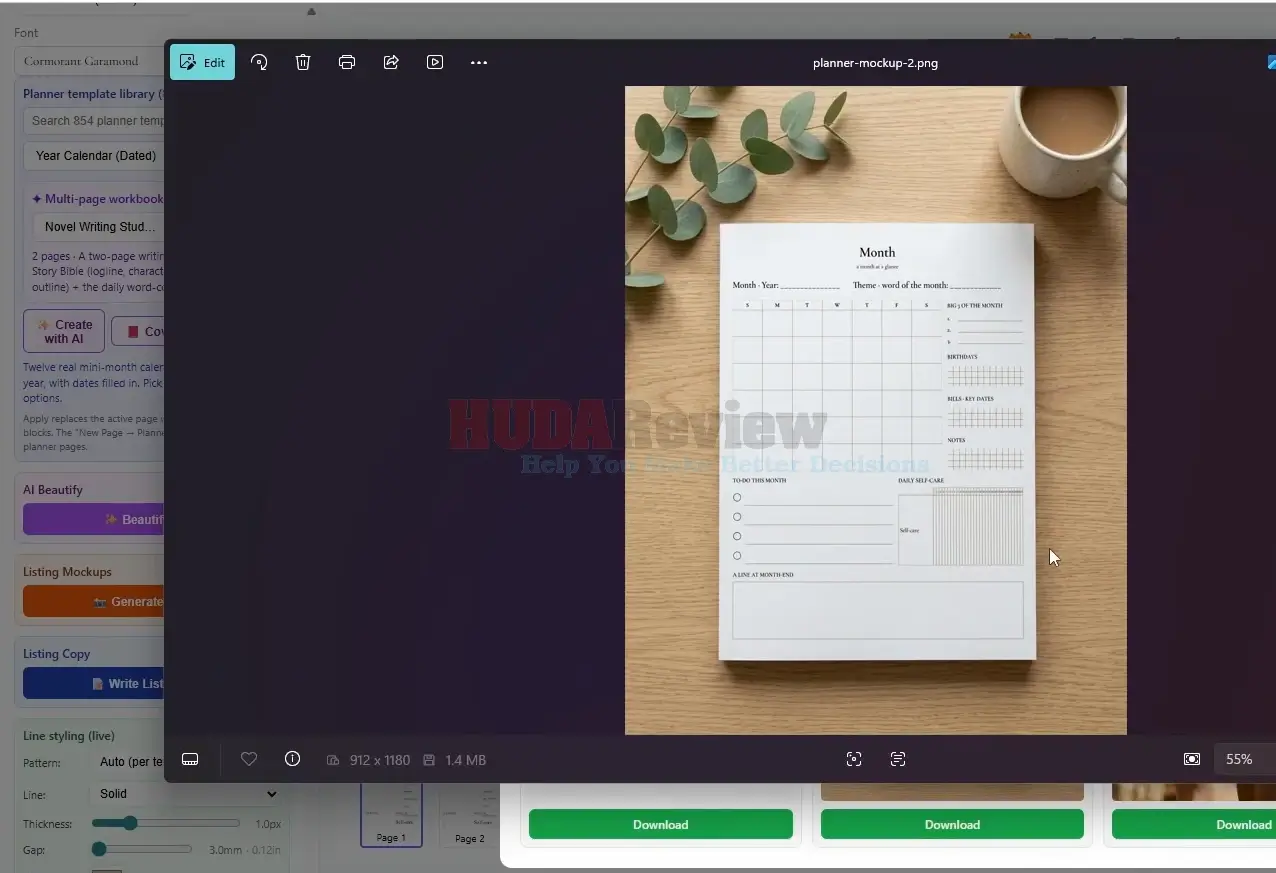The height and width of the screenshot is (873, 1276).
Task: Start slideshow with the play icon
Action: coord(435,62)
